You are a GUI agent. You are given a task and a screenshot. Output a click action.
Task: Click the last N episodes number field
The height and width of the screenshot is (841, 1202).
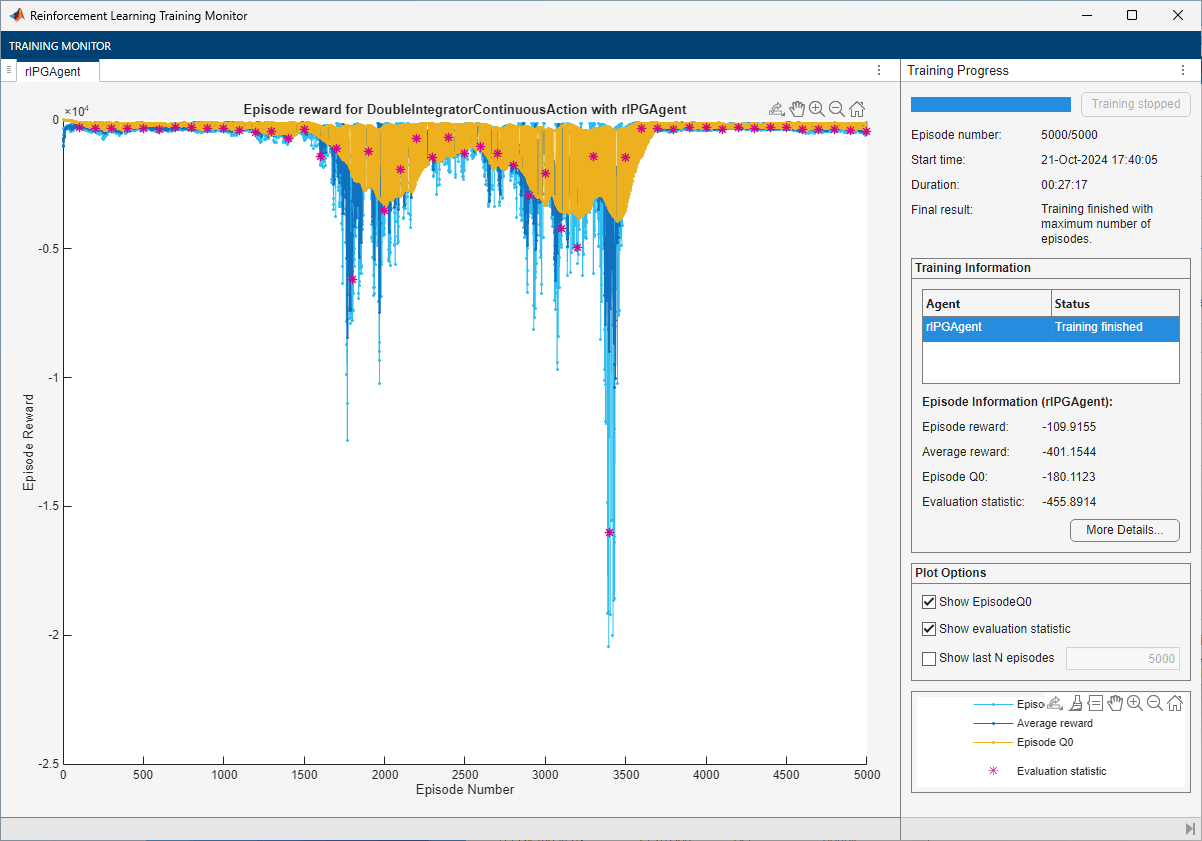(1122, 658)
